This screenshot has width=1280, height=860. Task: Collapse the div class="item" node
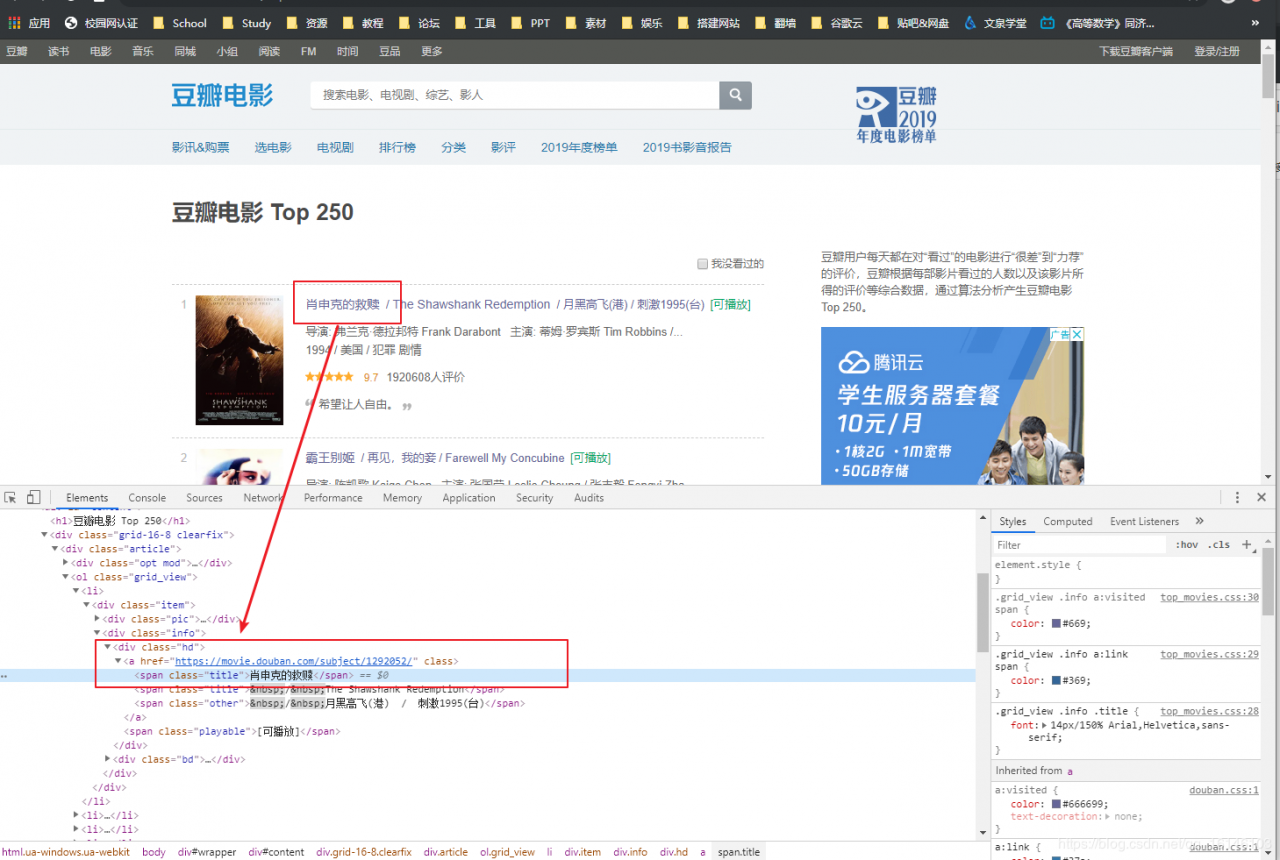point(87,605)
